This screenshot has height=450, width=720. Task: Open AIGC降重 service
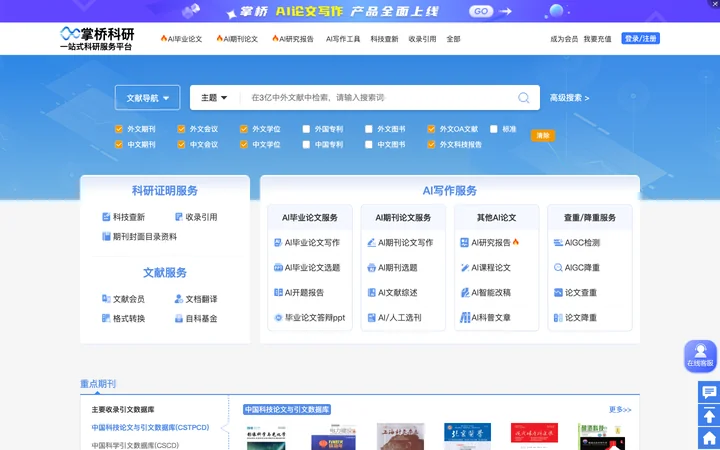tap(577, 267)
